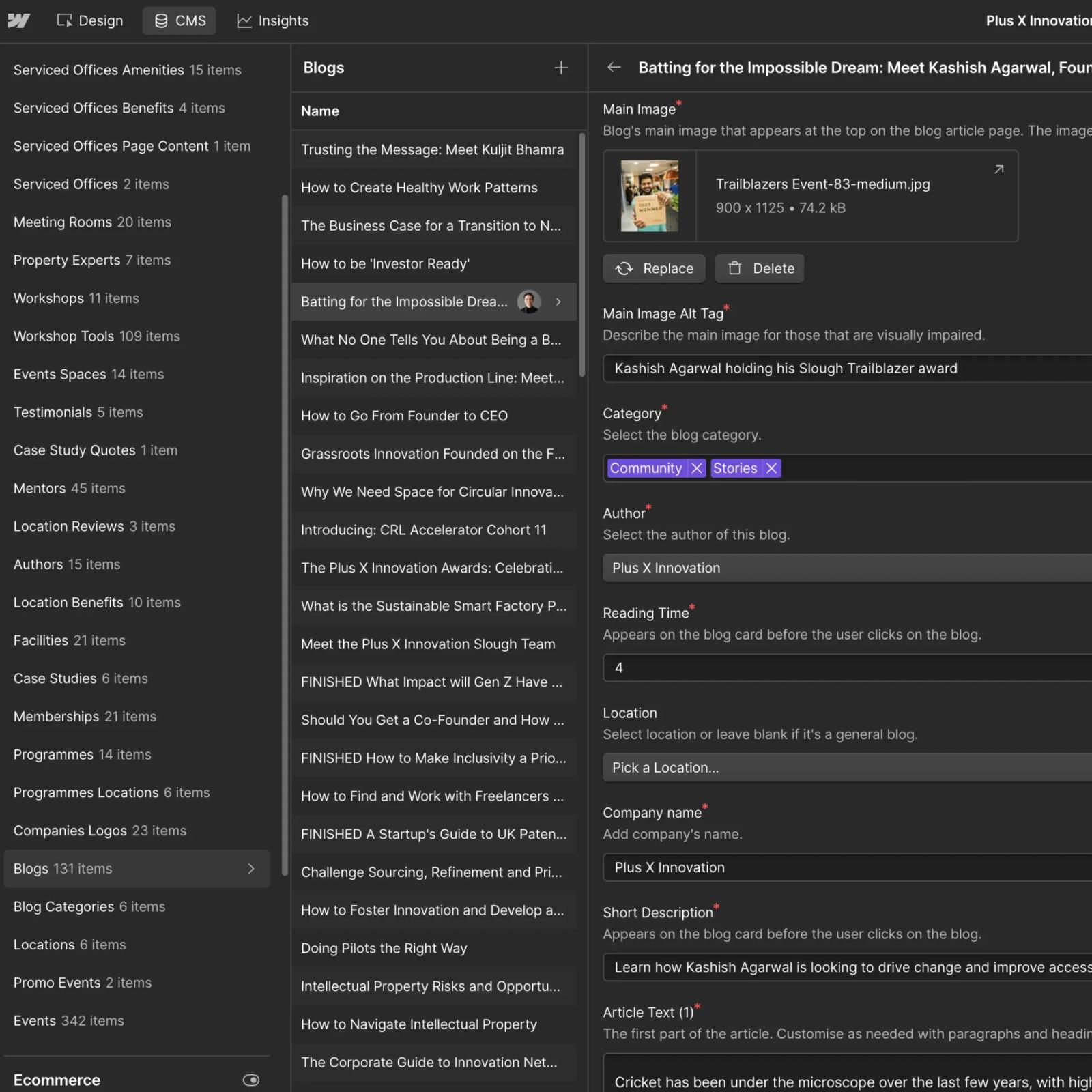Click the Webflow logo icon

pos(18,20)
